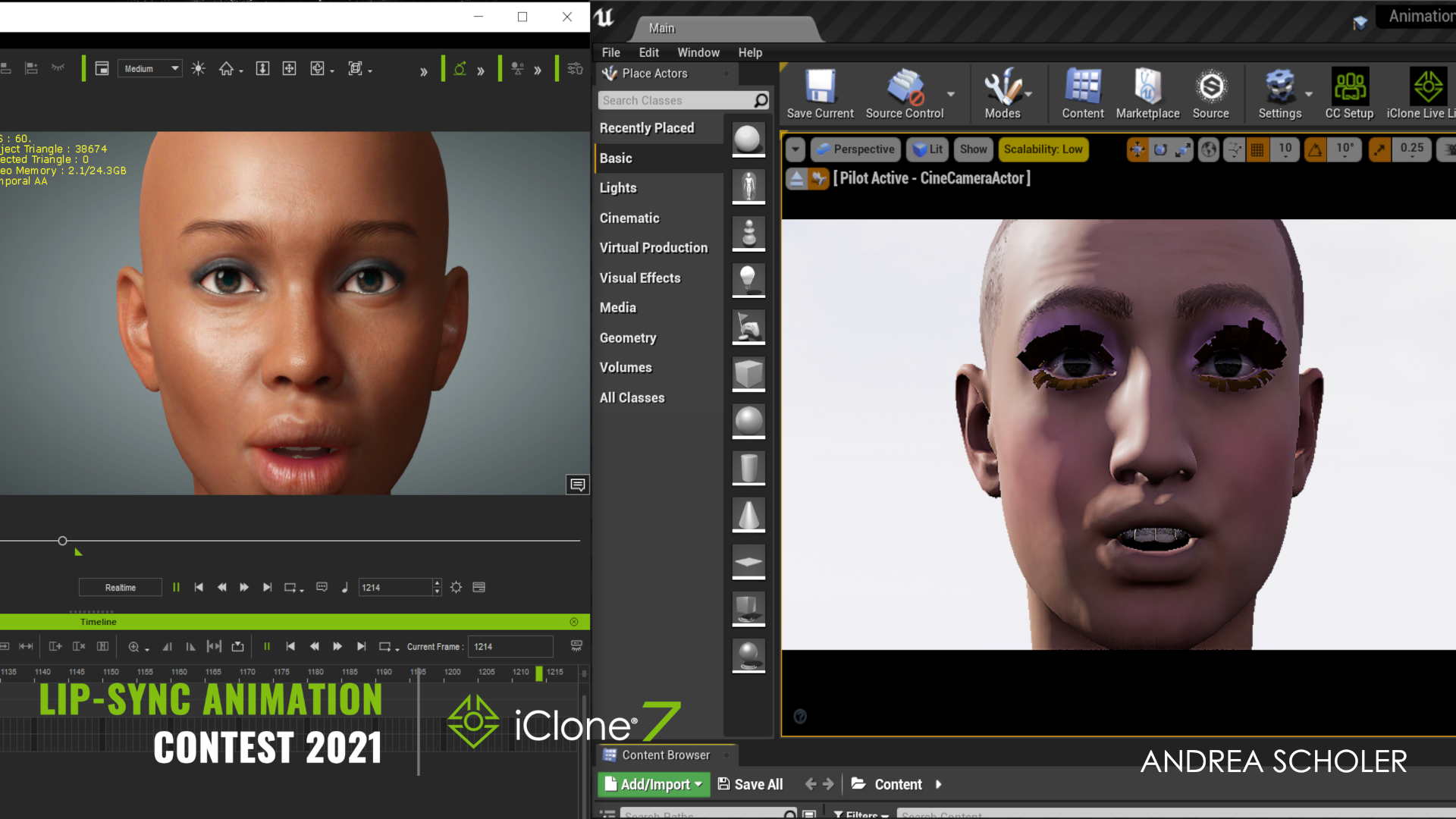
Task: Open scale snap 0.25 dropdown
Action: tap(1412, 149)
